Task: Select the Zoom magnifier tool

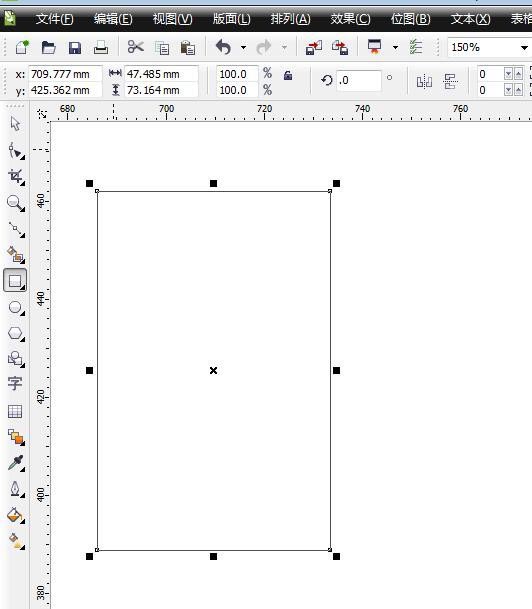Action: pyautogui.click(x=16, y=203)
